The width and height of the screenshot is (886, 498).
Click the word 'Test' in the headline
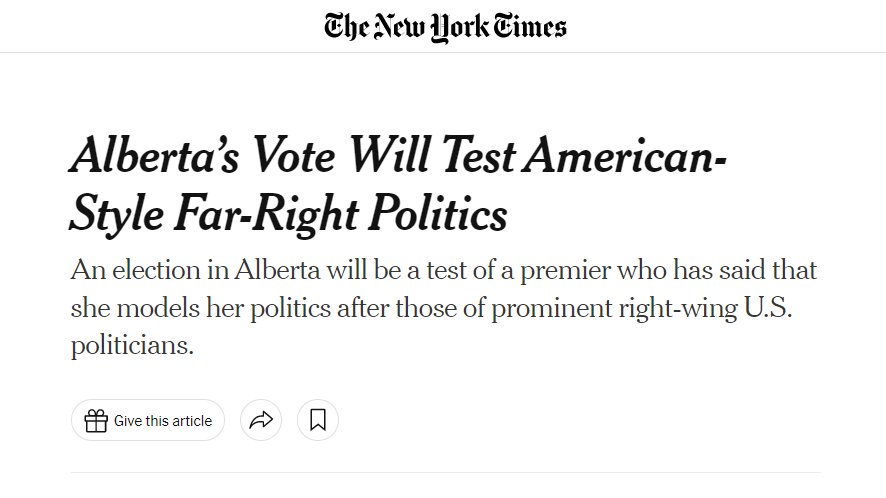click(478, 155)
